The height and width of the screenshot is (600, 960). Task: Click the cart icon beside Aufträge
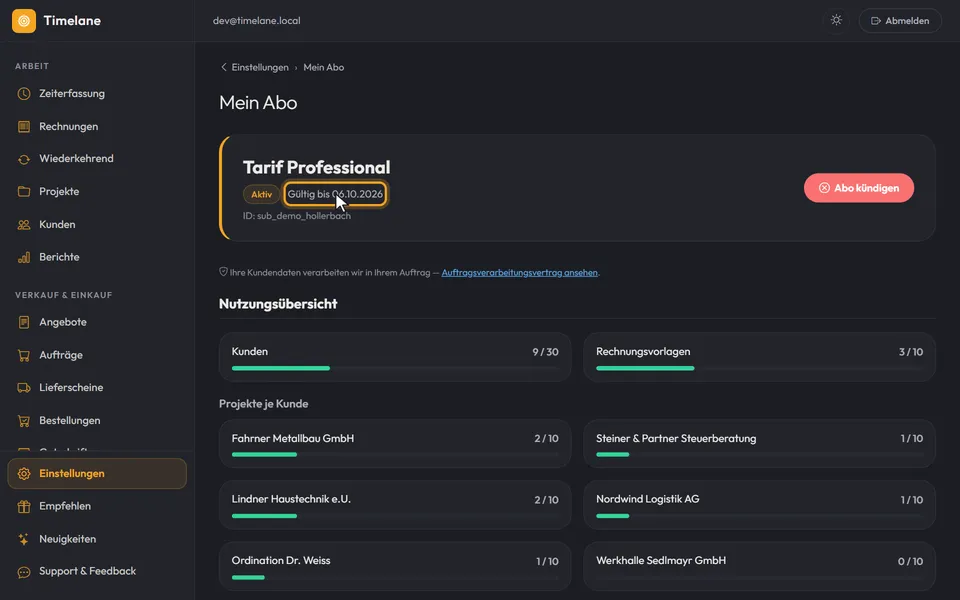click(24, 355)
